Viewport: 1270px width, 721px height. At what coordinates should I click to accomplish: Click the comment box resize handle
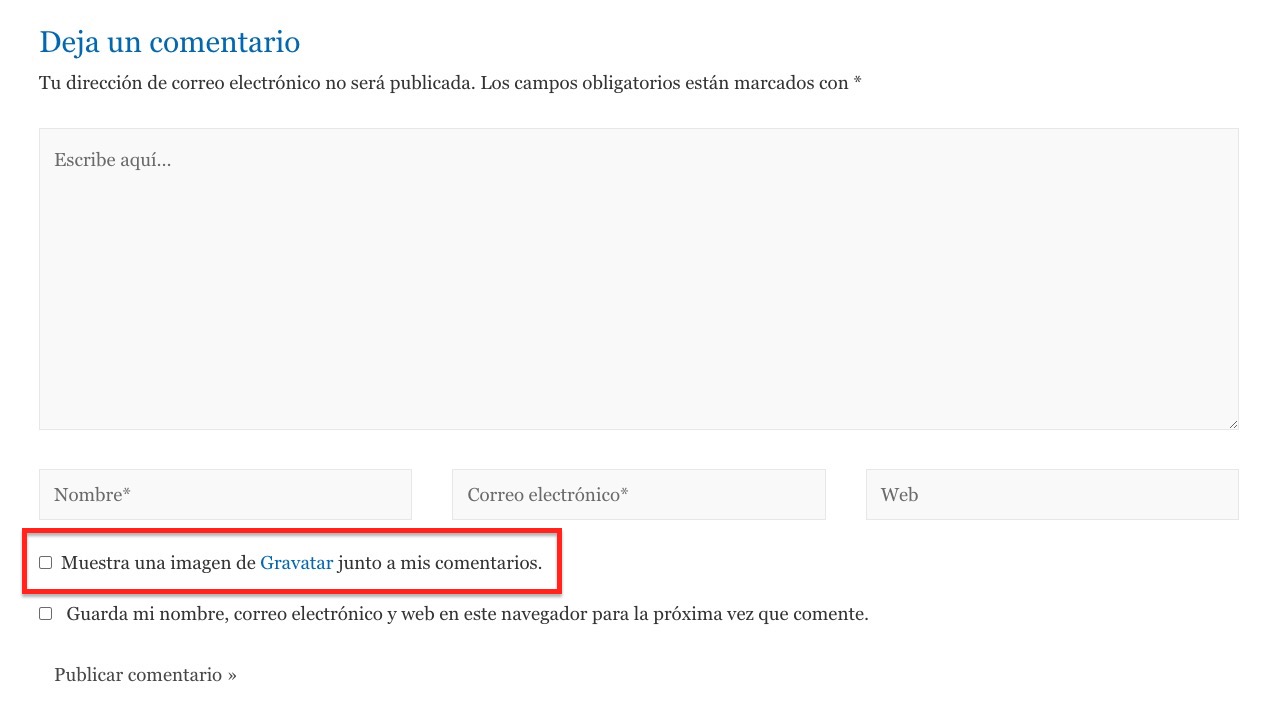[1232, 423]
